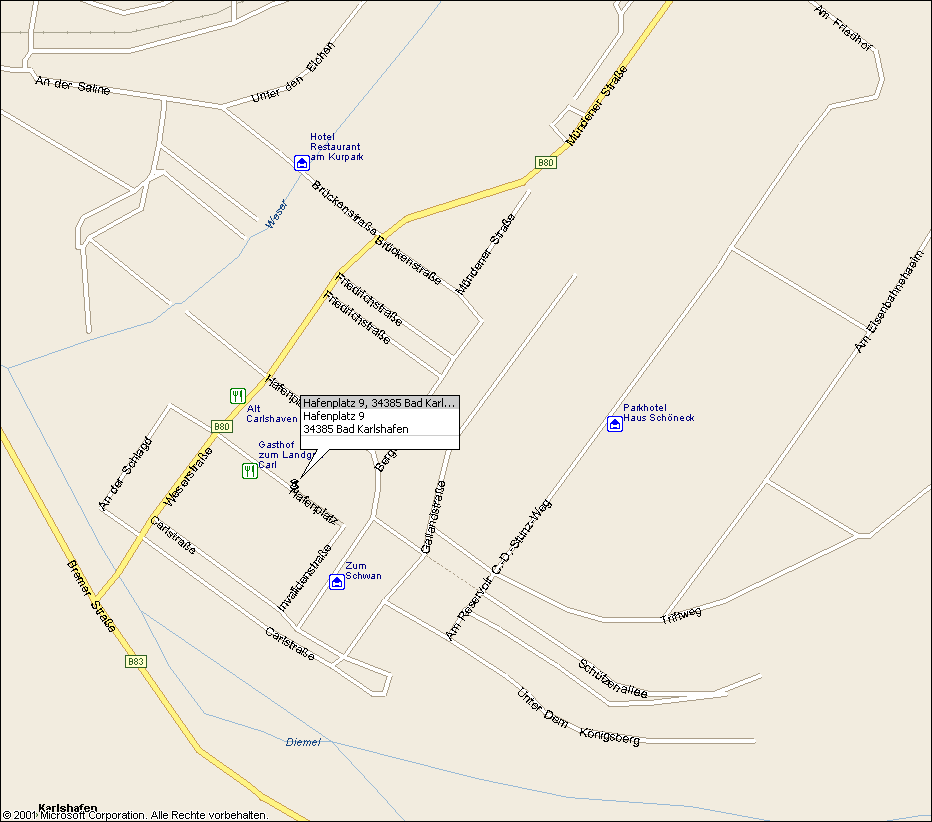Click the Diemel river label

coord(303,742)
